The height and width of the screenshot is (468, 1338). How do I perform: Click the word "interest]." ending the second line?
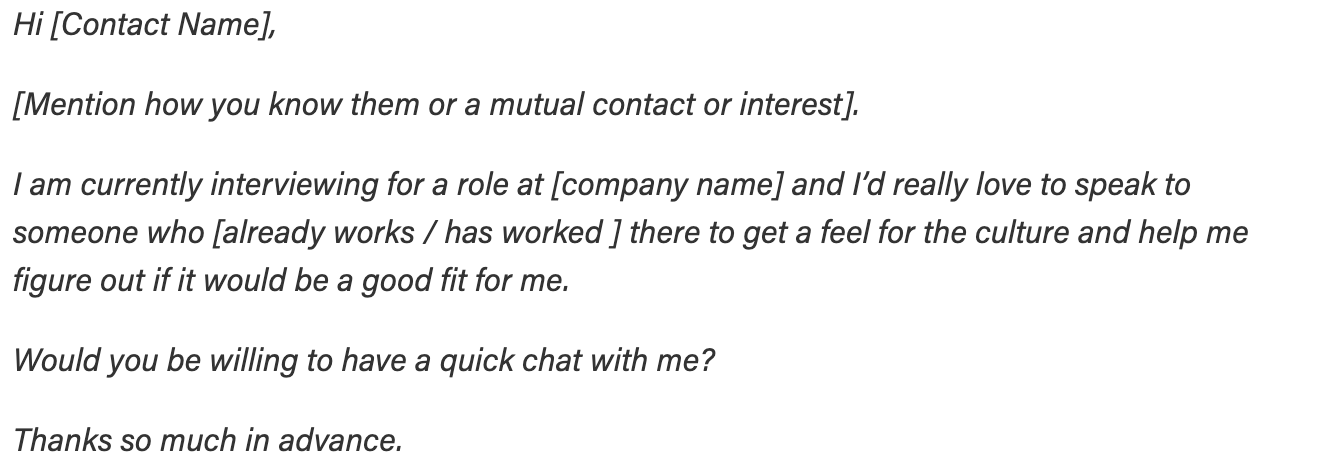click(798, 105)
